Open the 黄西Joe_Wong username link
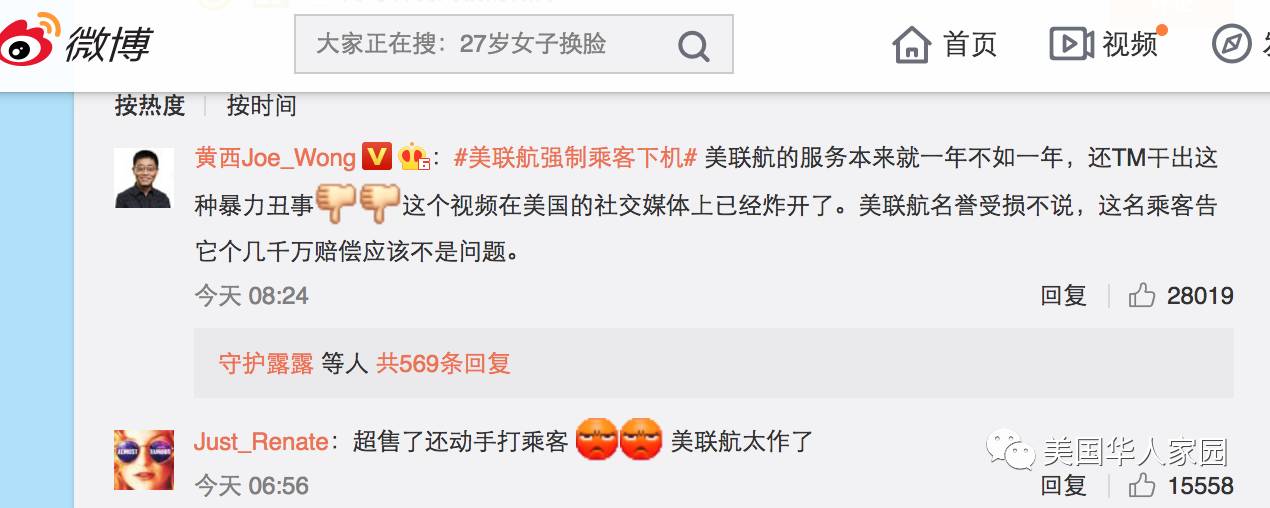Image resolution: width=1270 pixels, height=508 pixels. coord(275,158)
